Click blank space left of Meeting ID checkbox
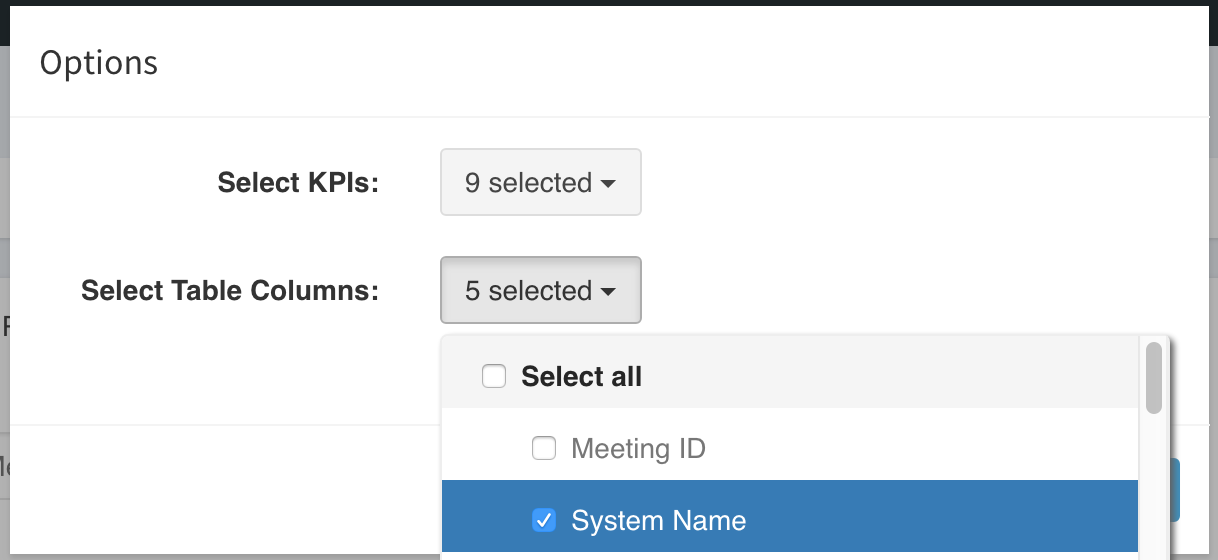Image resolution: width=1218 pixels, height=560 pixels. (x=486, y=449)
